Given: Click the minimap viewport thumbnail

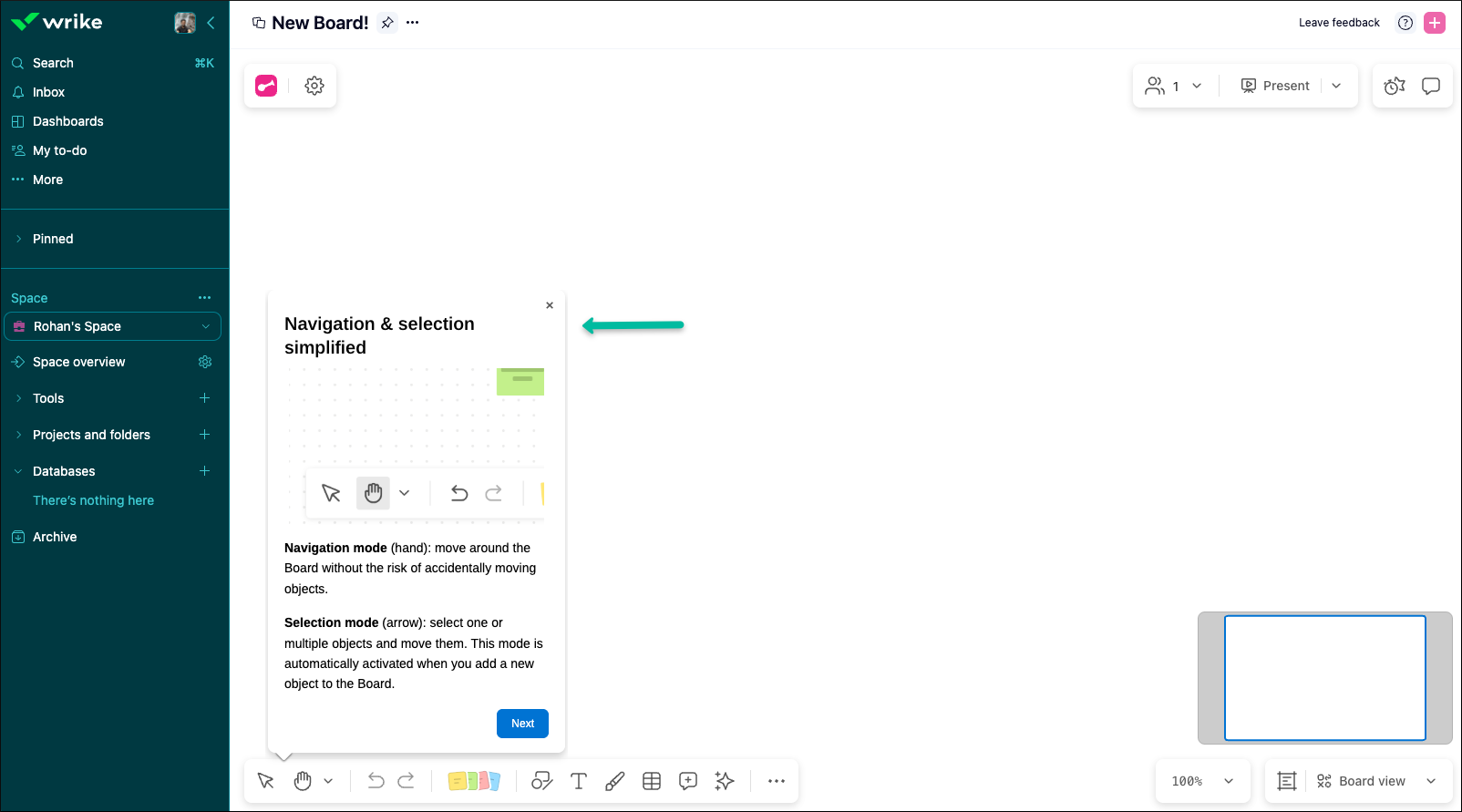Looking at the screenshot, I should (1325, 678).
